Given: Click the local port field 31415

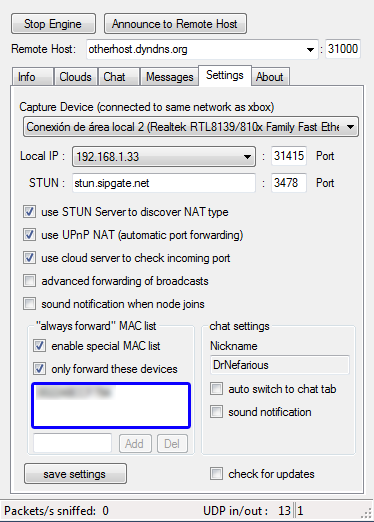Looking at the screenshot, I should (x=289, y=156).
